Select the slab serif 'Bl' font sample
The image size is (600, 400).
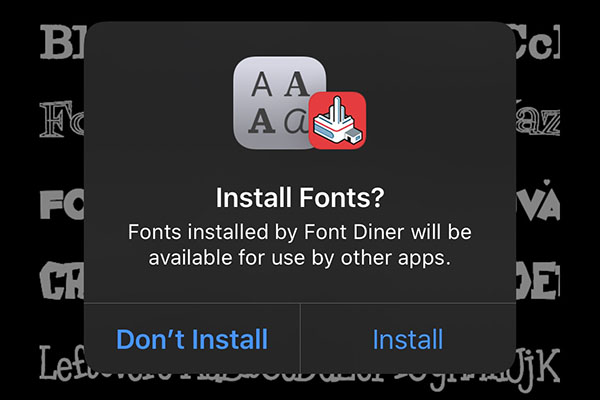pyautogui.click(x=62, y=42)
